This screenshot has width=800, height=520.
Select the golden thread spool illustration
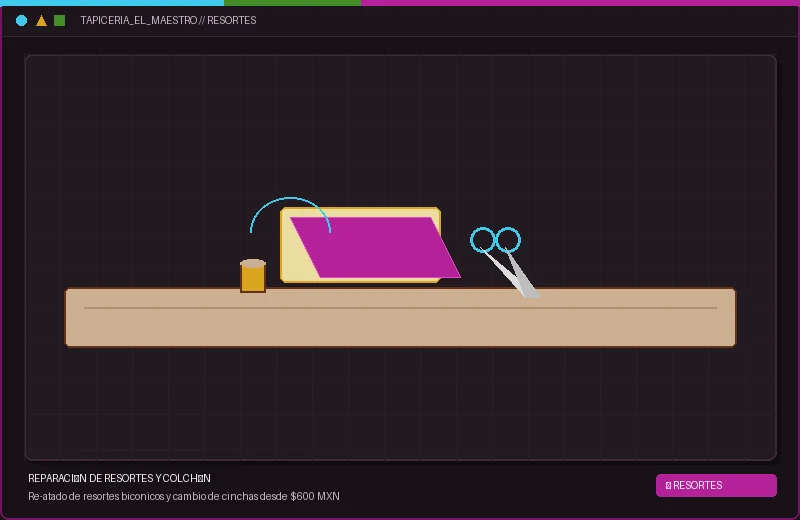253,276
